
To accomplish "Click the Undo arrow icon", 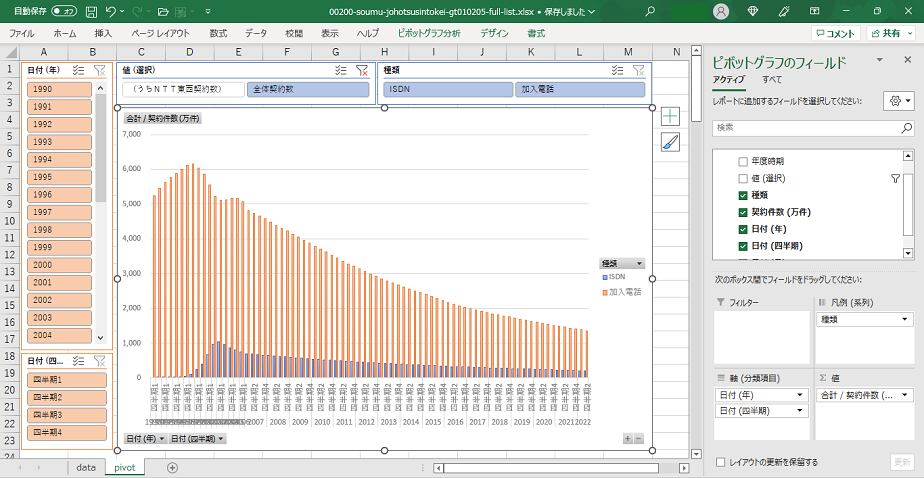I will click(110, 11).
